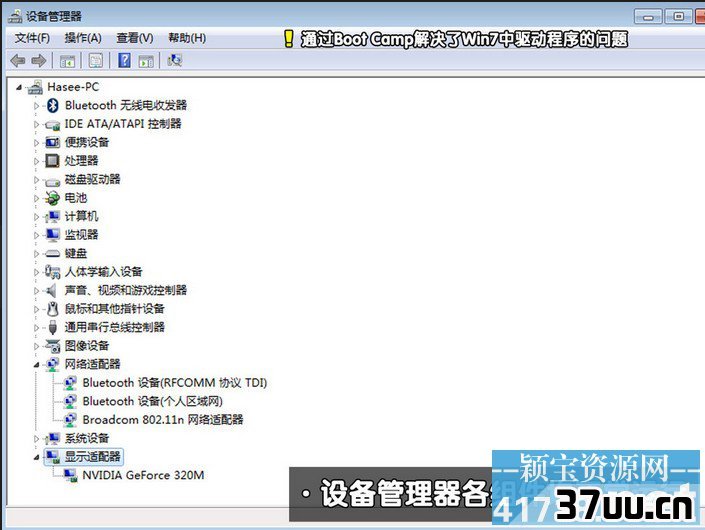Expand the 处理器 node
This screenshot has width=705, height=530.
(x=37, y=161)
